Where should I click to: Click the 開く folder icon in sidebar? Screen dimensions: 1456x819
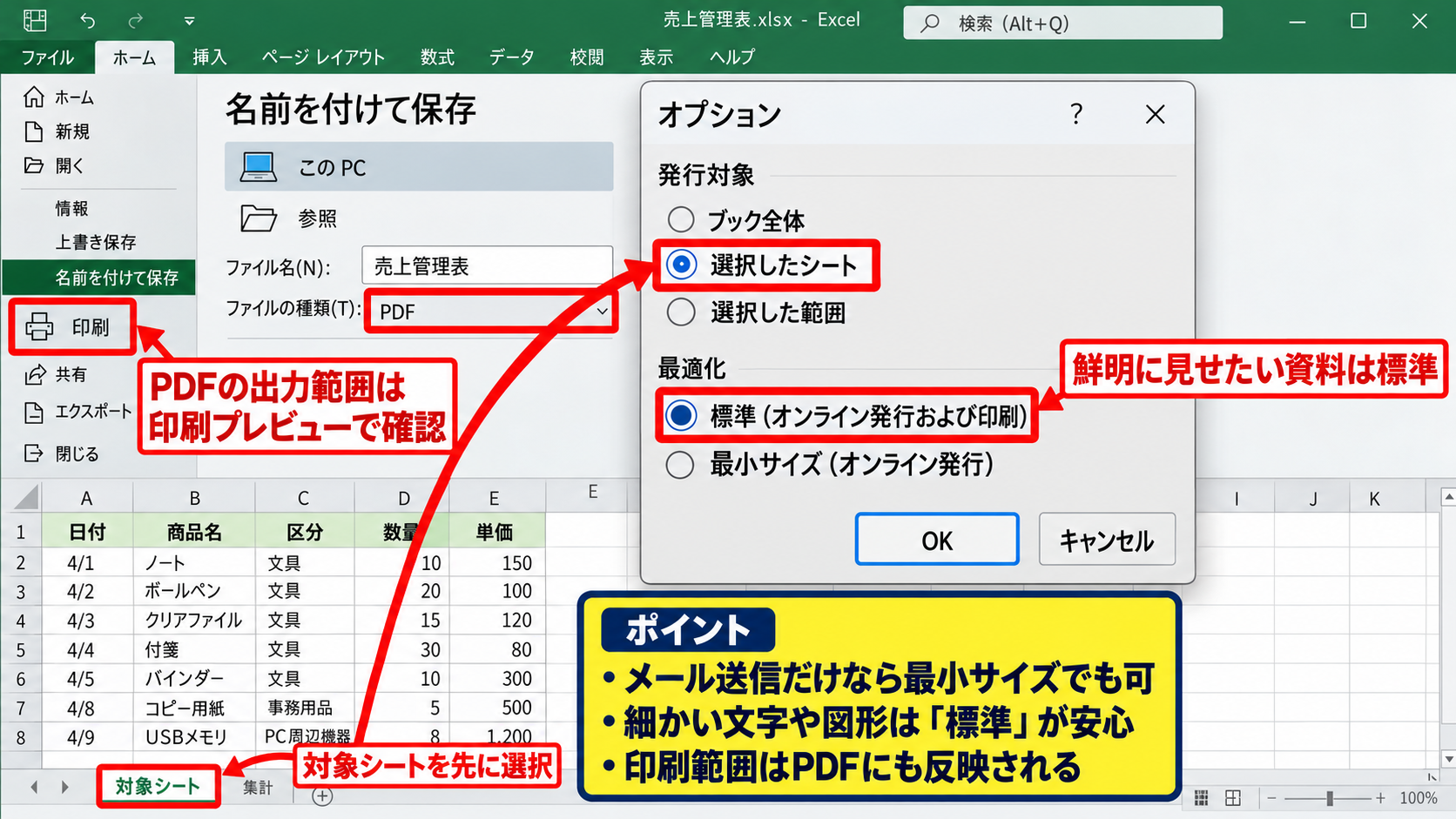point(34,165)
